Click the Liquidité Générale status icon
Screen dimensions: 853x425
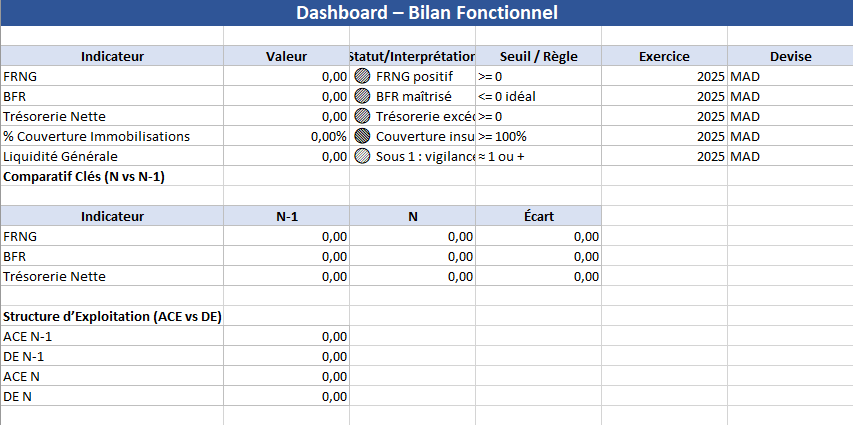(x=362, y=156)
